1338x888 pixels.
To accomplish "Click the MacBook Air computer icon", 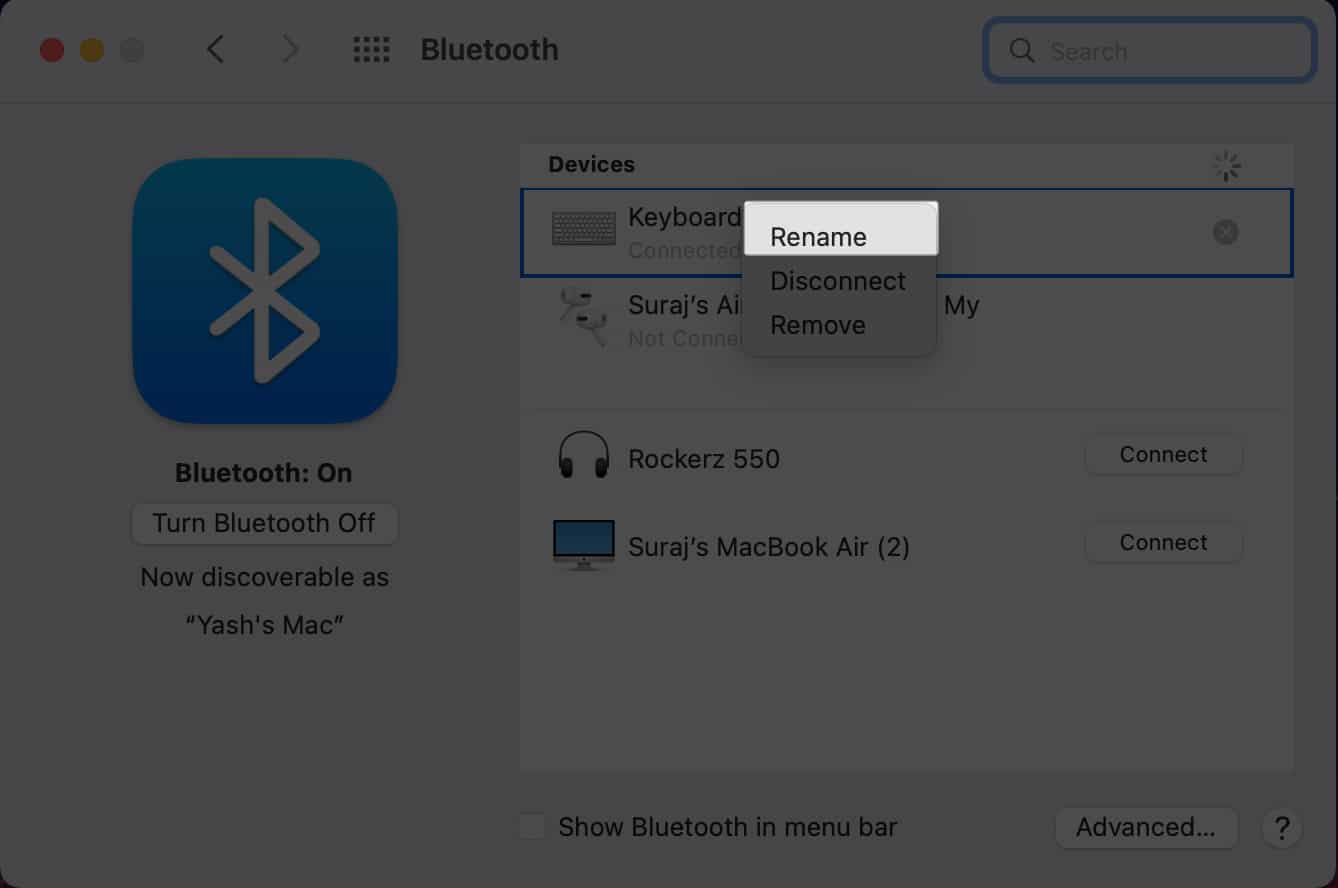I will (x=583, y=545).
